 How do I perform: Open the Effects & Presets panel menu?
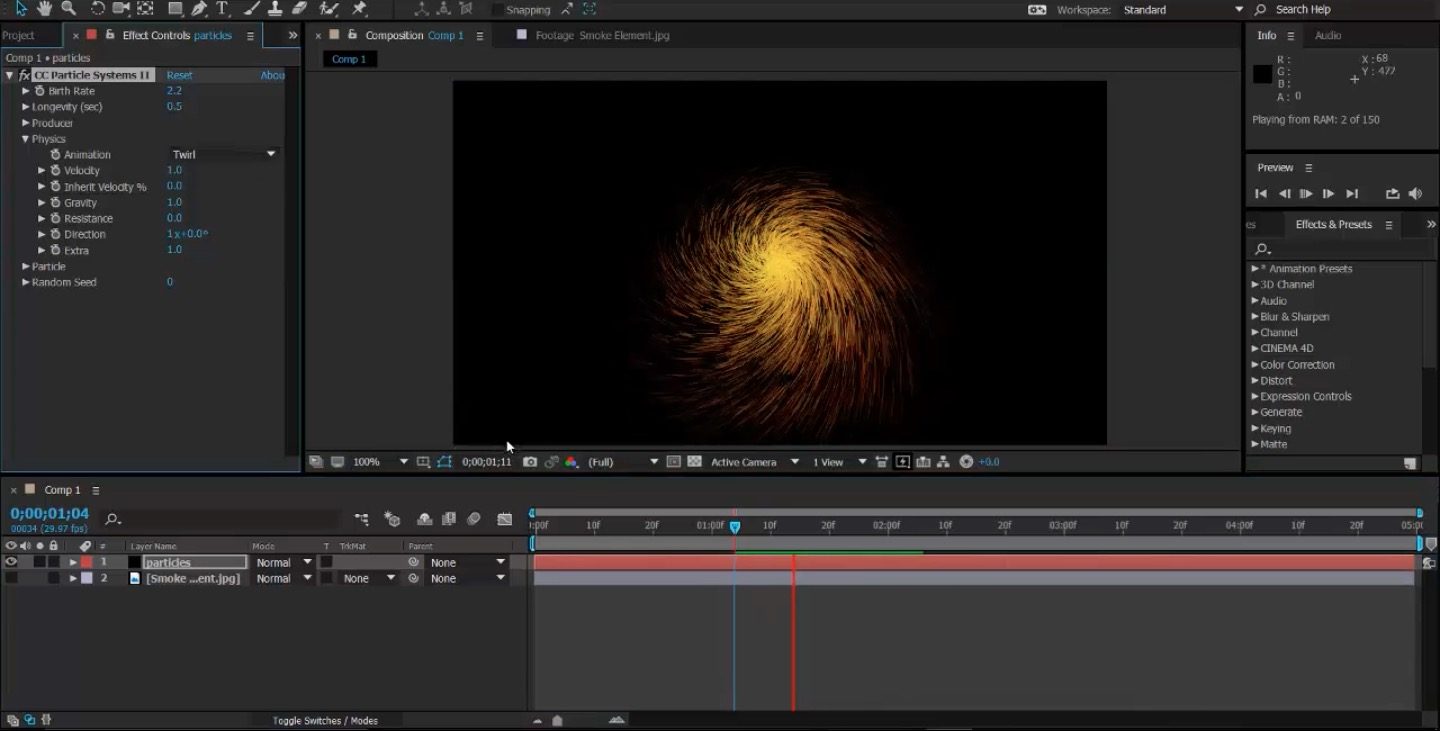coord(1389,225)
